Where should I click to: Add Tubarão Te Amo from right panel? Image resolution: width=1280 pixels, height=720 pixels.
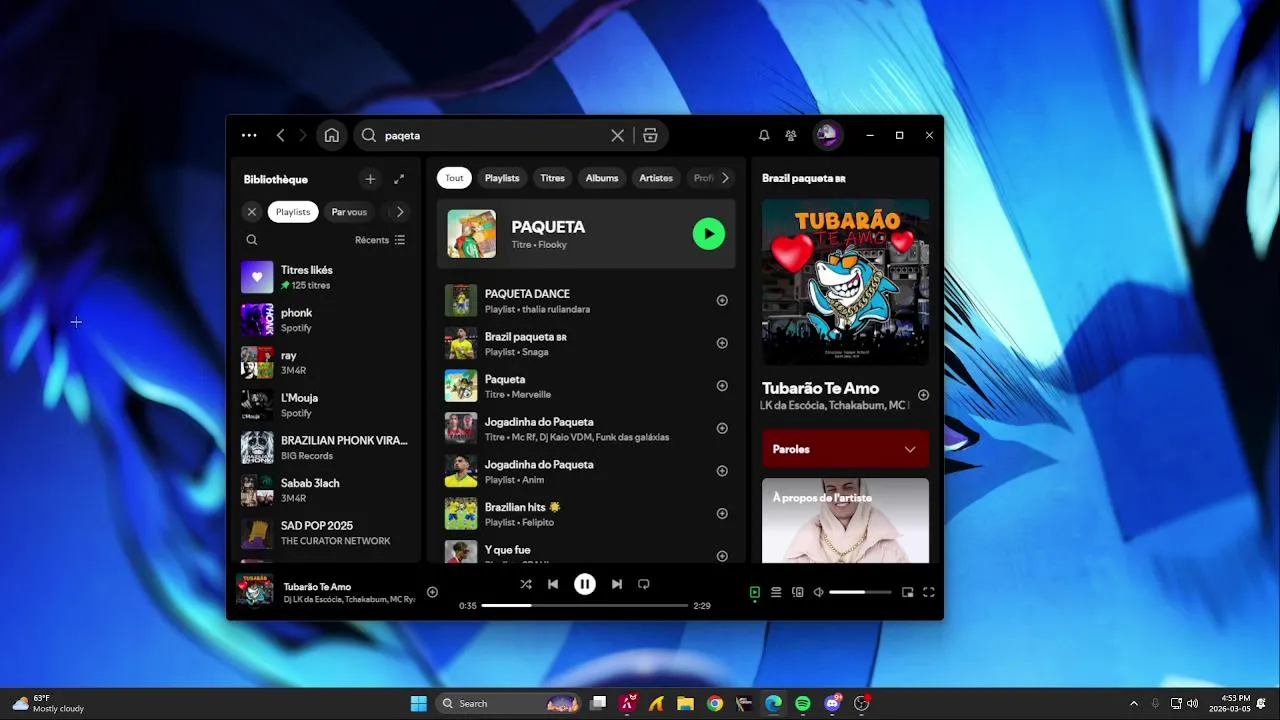(923, 395)
